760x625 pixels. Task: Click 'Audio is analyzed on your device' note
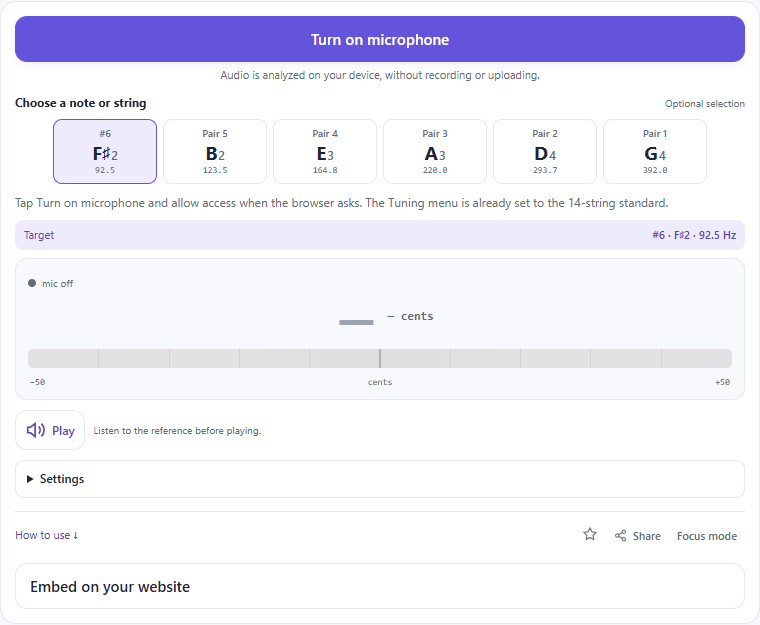[380, 75]
